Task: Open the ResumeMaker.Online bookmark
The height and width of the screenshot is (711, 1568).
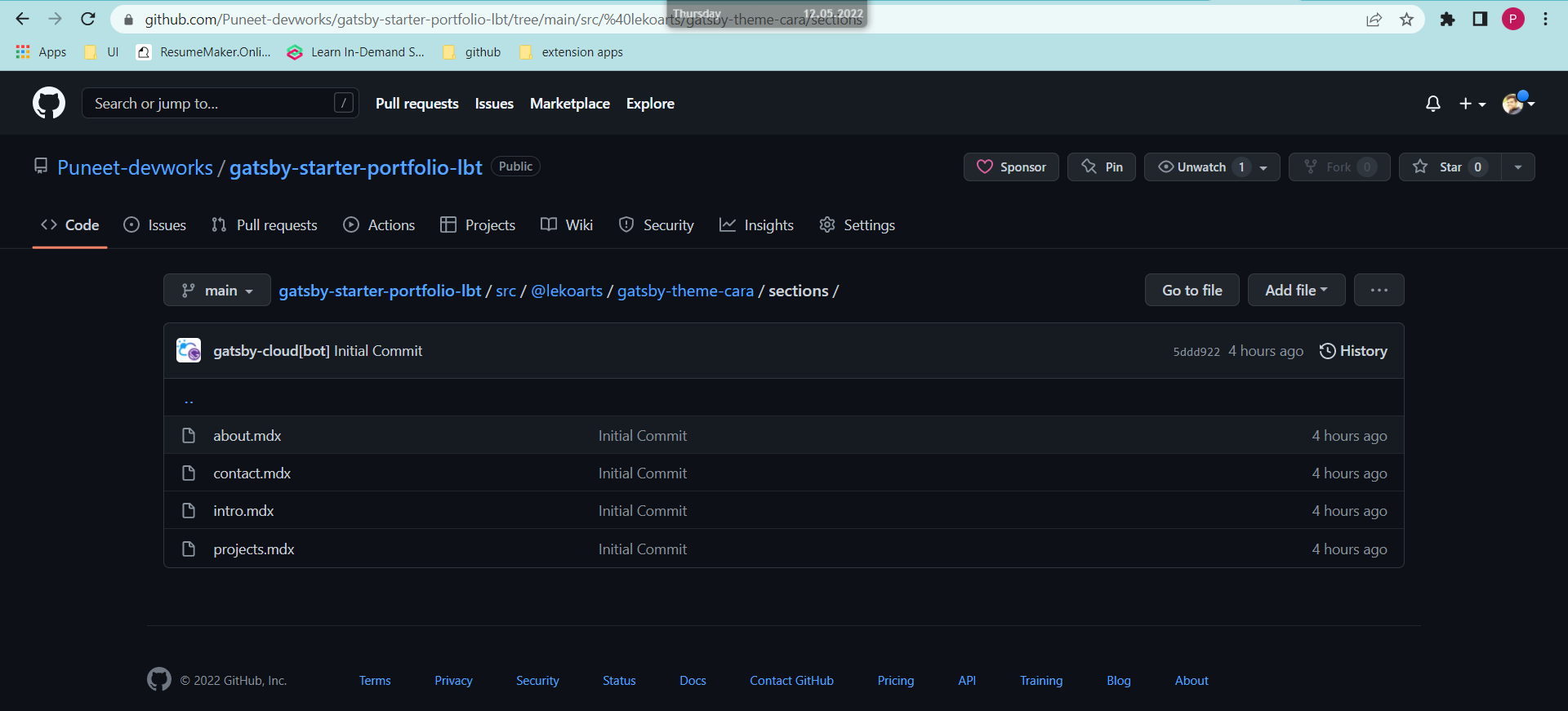Action: (x=203, y=52)
